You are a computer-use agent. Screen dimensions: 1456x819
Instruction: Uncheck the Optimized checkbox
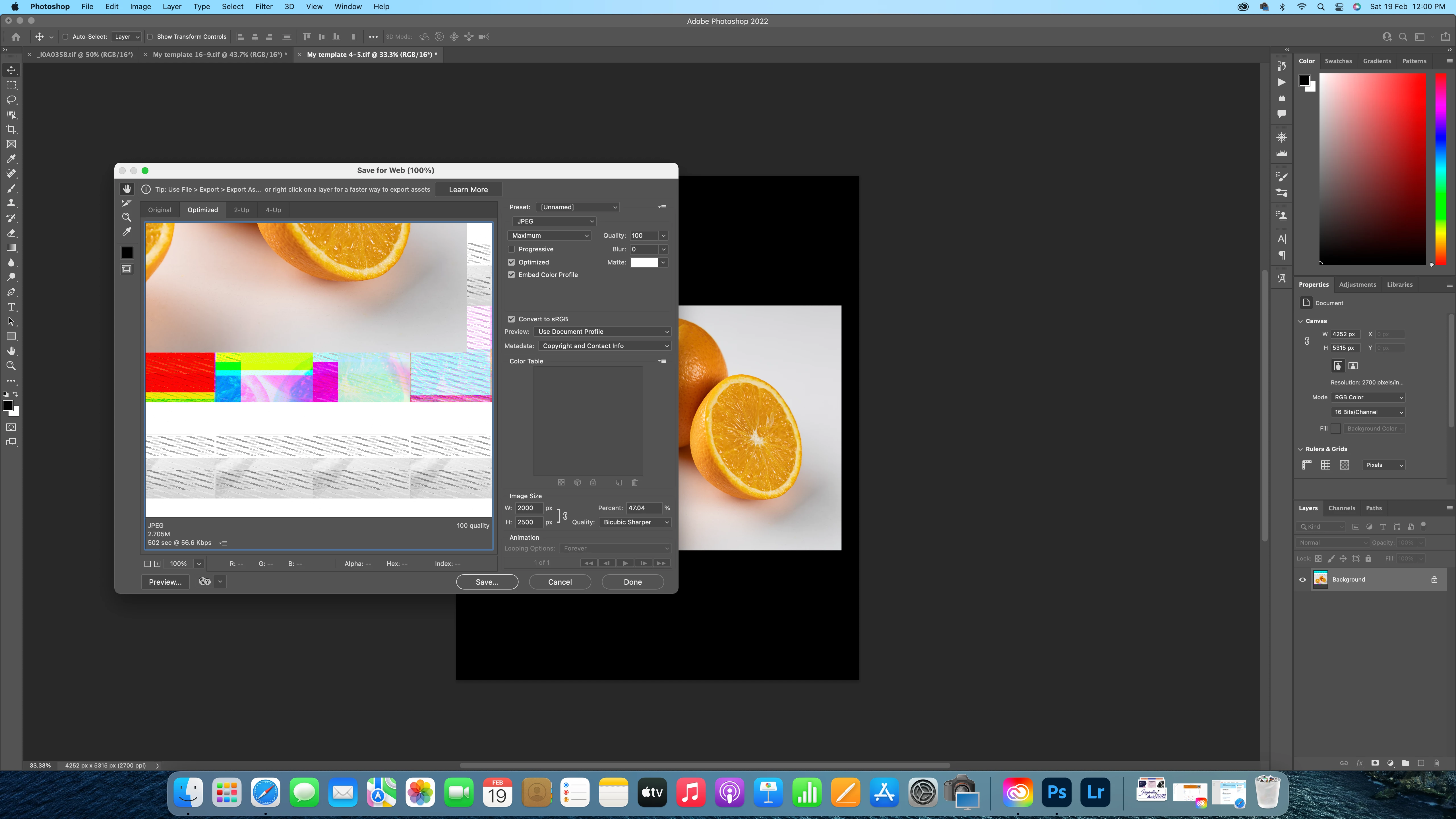(x=511, y=262)
